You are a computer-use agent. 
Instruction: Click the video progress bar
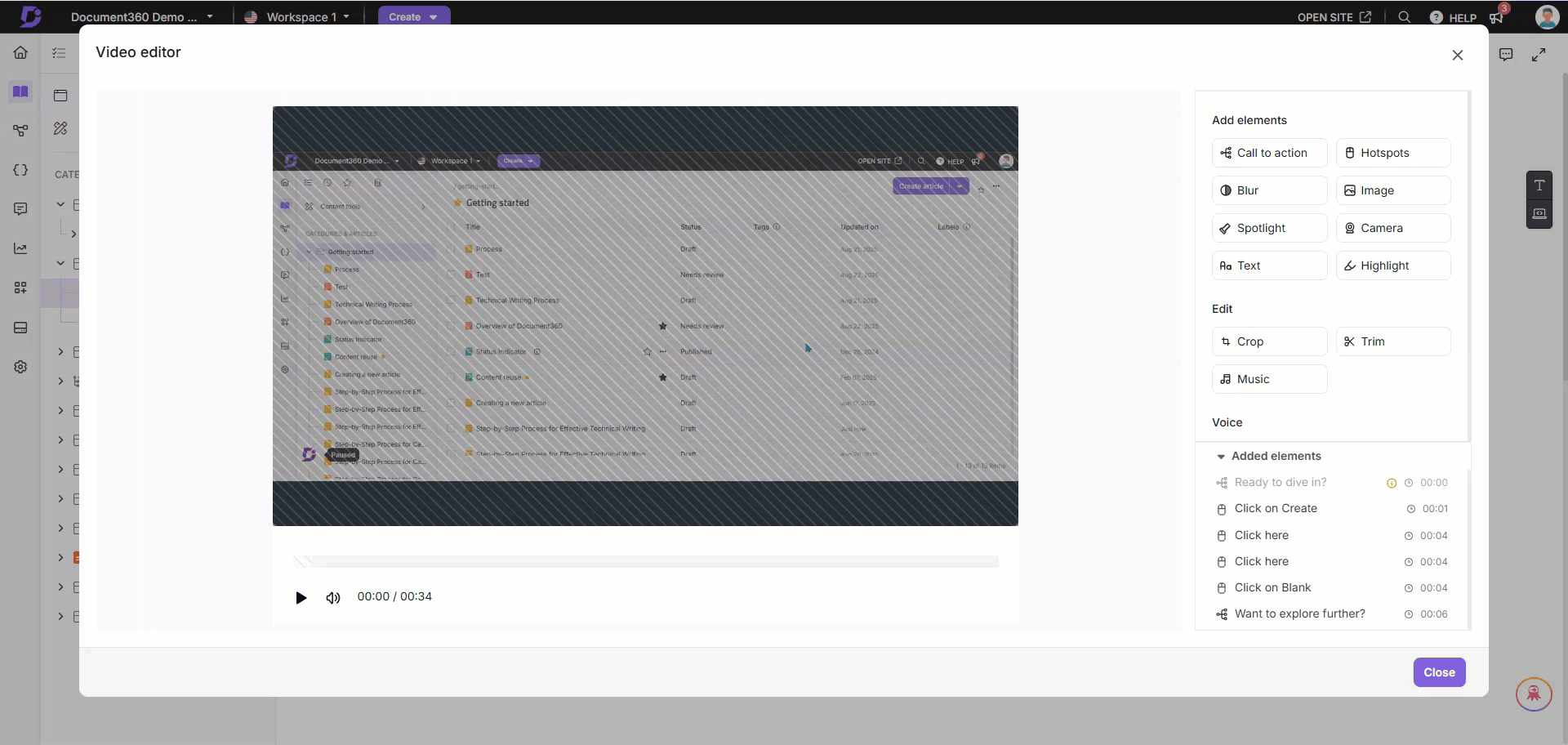(x=645, y=561)
